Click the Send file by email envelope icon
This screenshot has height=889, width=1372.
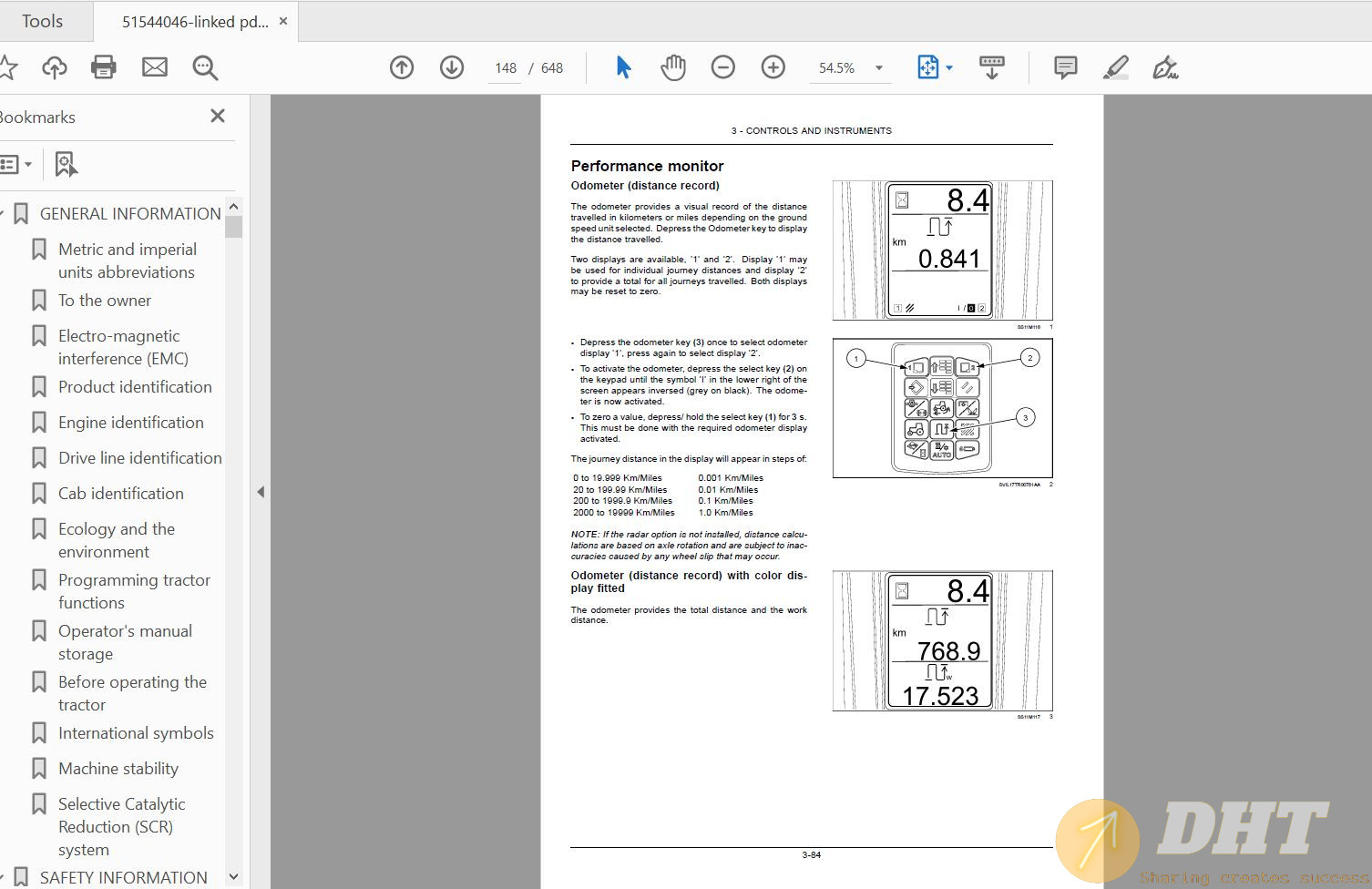(155, 67)
